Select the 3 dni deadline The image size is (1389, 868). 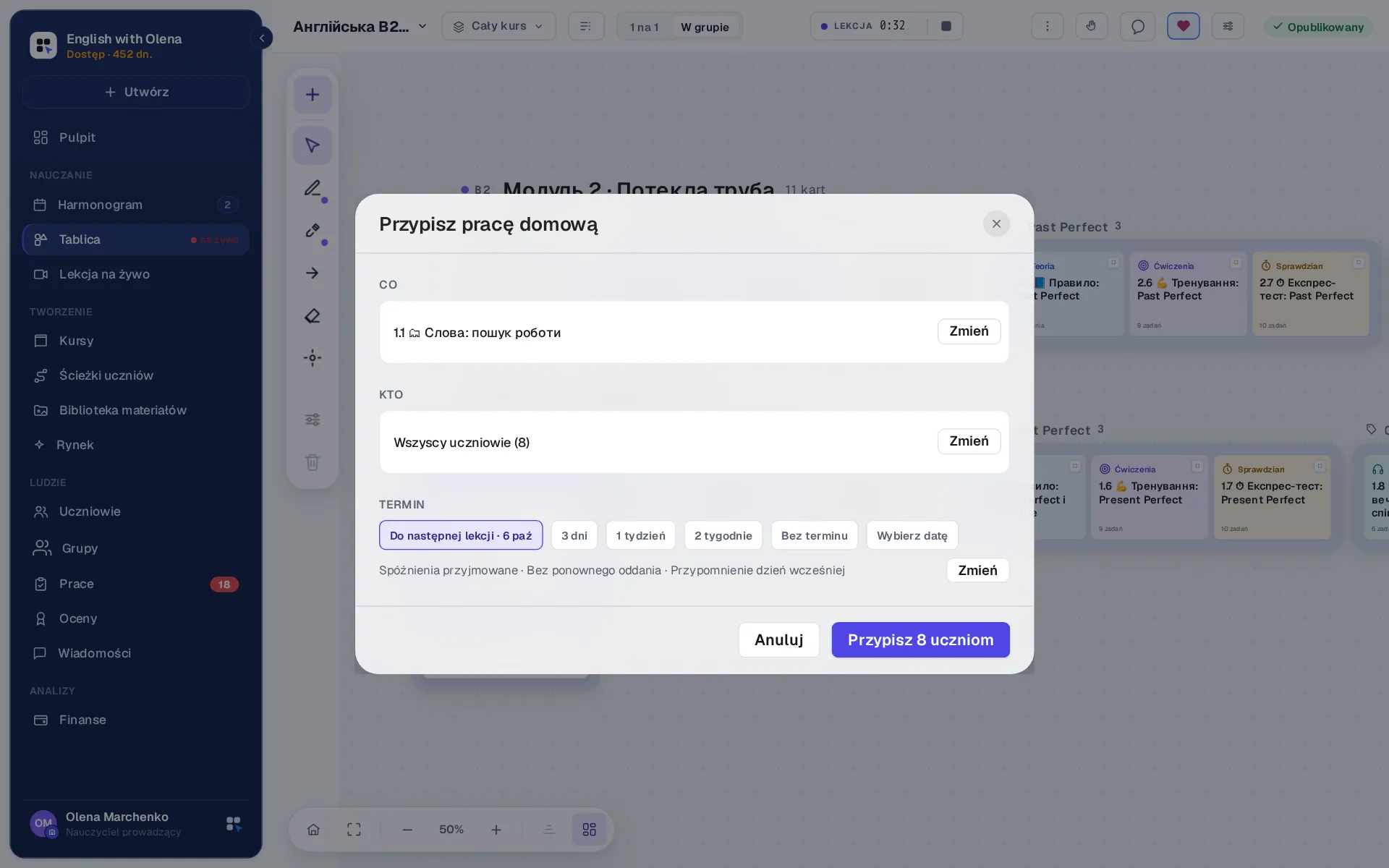pos(574,535)
